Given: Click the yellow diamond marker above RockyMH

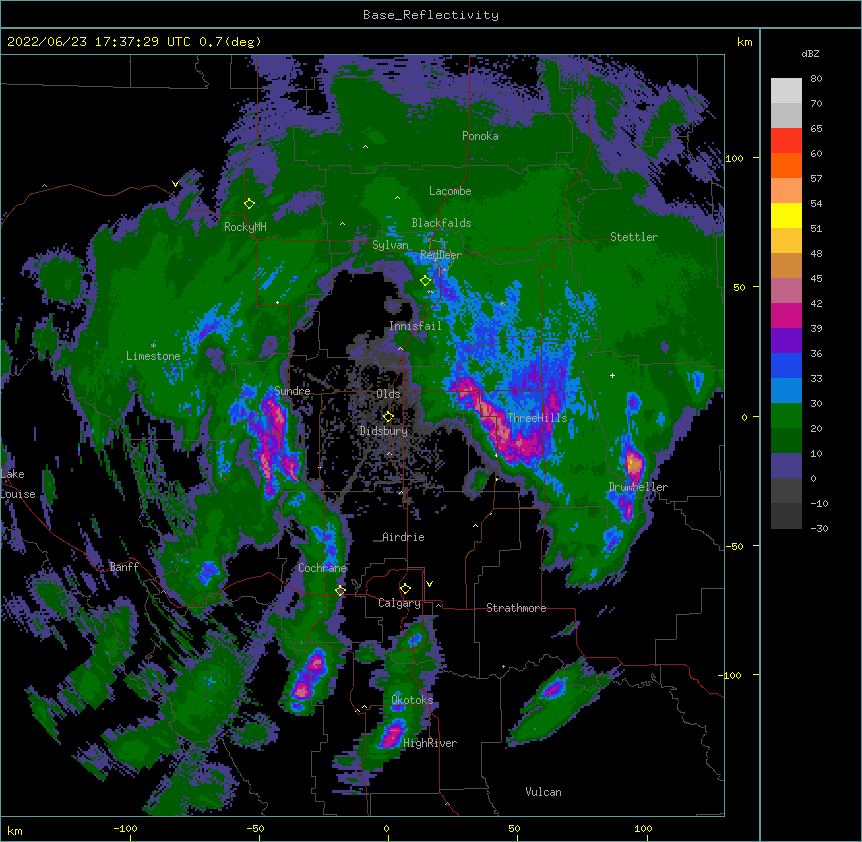Looking at the screenshot, I should [249, 204].
